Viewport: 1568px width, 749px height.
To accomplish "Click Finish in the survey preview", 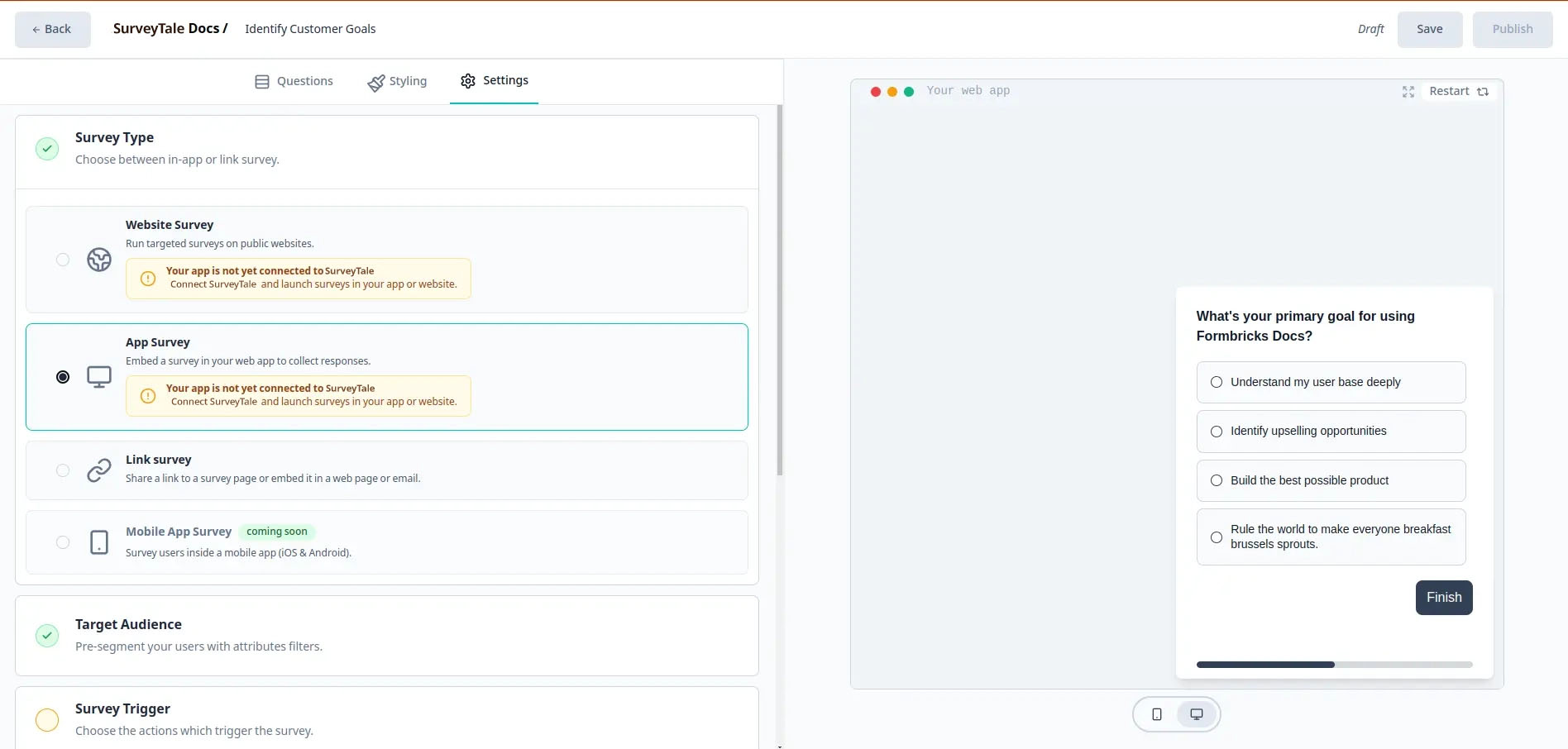I will 1444,598.
